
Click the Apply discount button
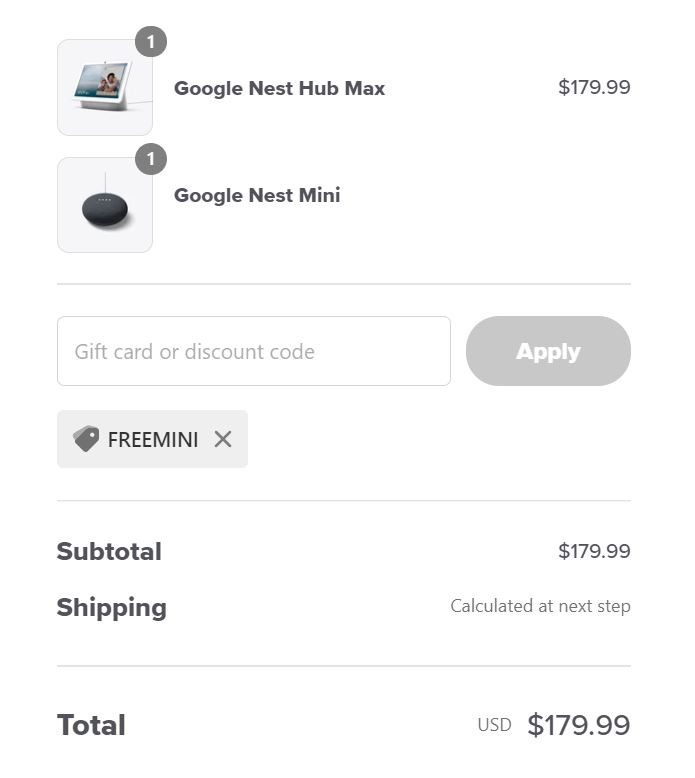[x=548, y=351]
